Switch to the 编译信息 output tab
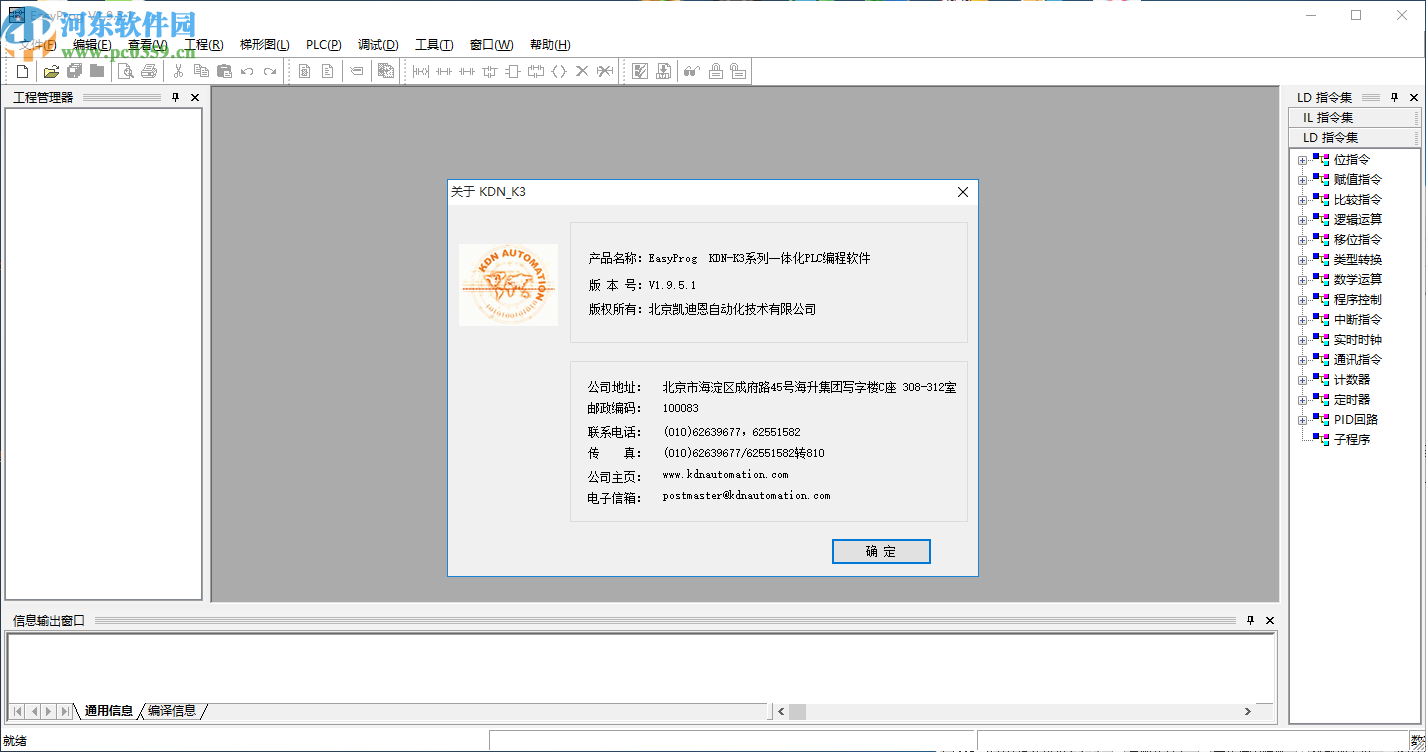This screenshot has height=752, width=1426. (172, 711)
